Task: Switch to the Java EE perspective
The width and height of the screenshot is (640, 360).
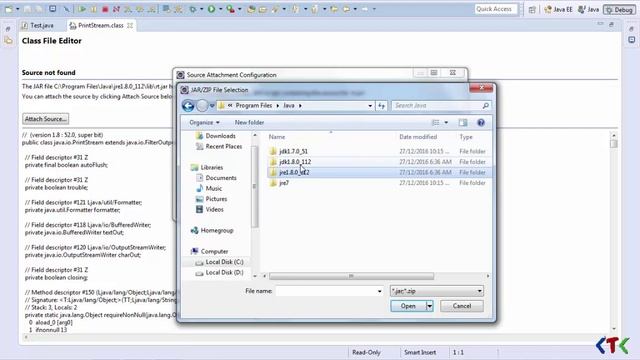Action: tap(558, 9)
